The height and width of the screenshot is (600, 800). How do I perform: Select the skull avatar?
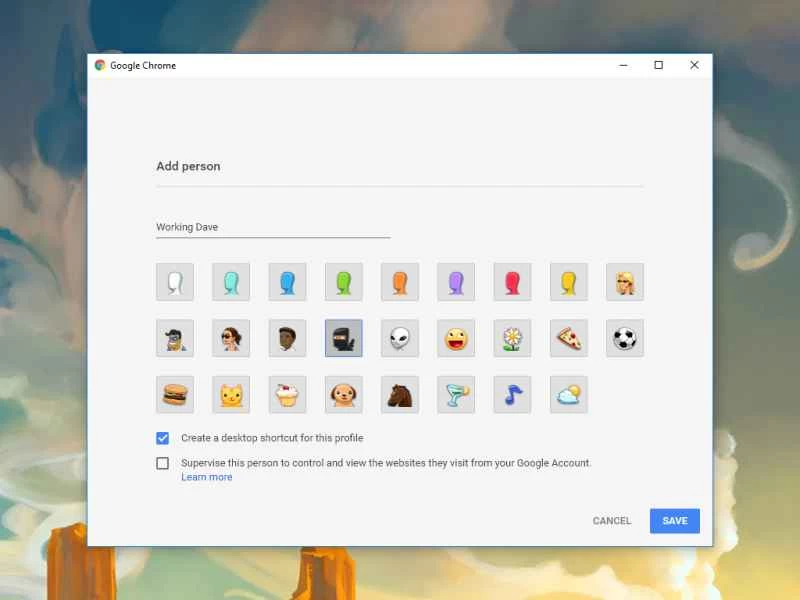(399, 337)
